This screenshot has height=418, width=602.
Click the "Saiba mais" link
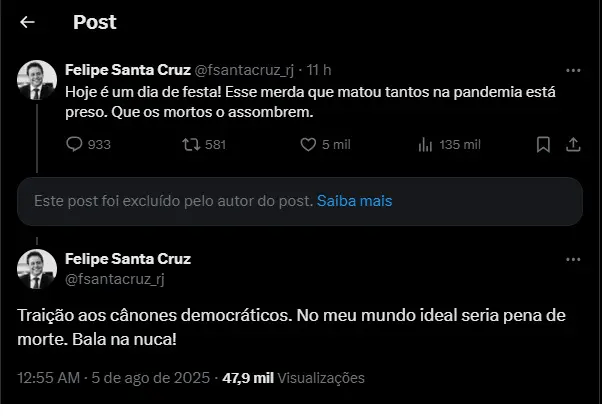354,201
